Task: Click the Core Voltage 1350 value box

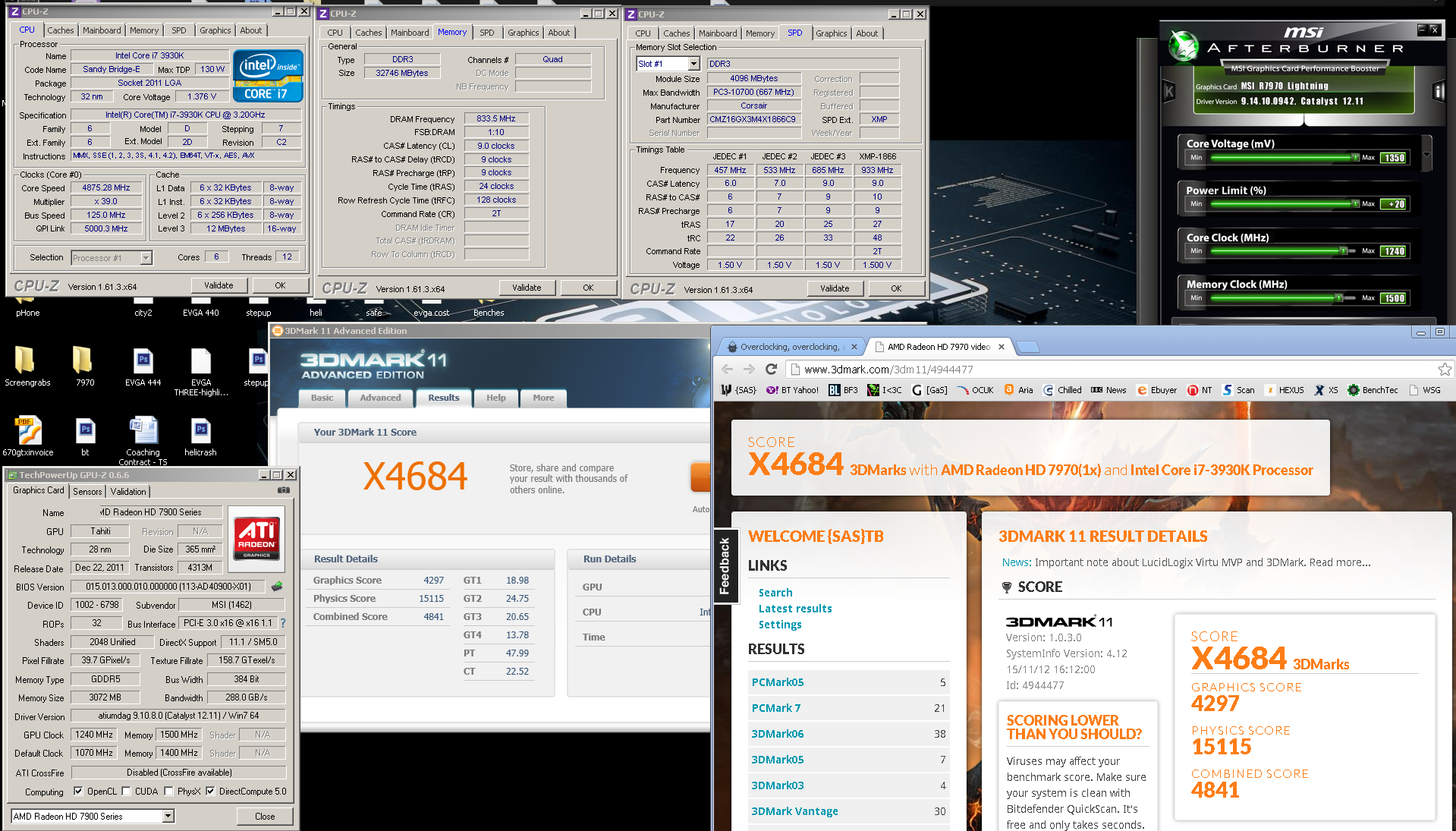Action: click(1394, 158)
